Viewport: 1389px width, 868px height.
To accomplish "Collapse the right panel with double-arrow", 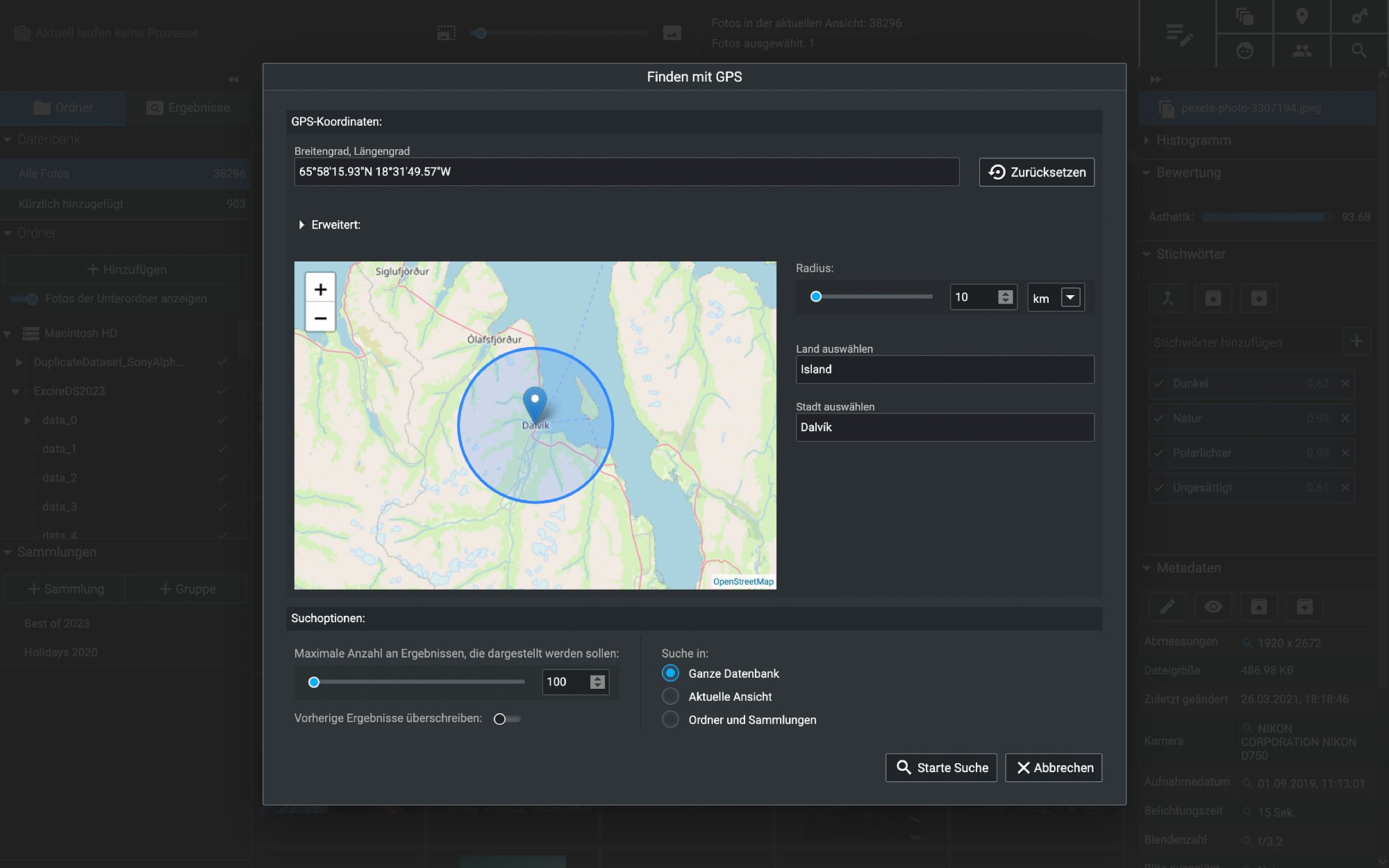I will (x=1156, y=80).
